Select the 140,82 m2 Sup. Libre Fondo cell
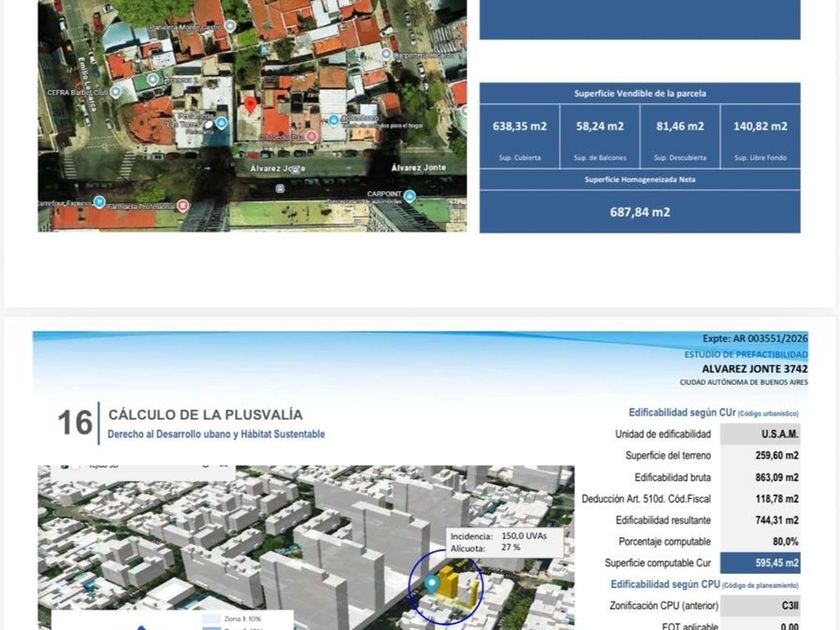Viewport: 840px width, 630px height. pyautogui.click(x=761, y=137)
